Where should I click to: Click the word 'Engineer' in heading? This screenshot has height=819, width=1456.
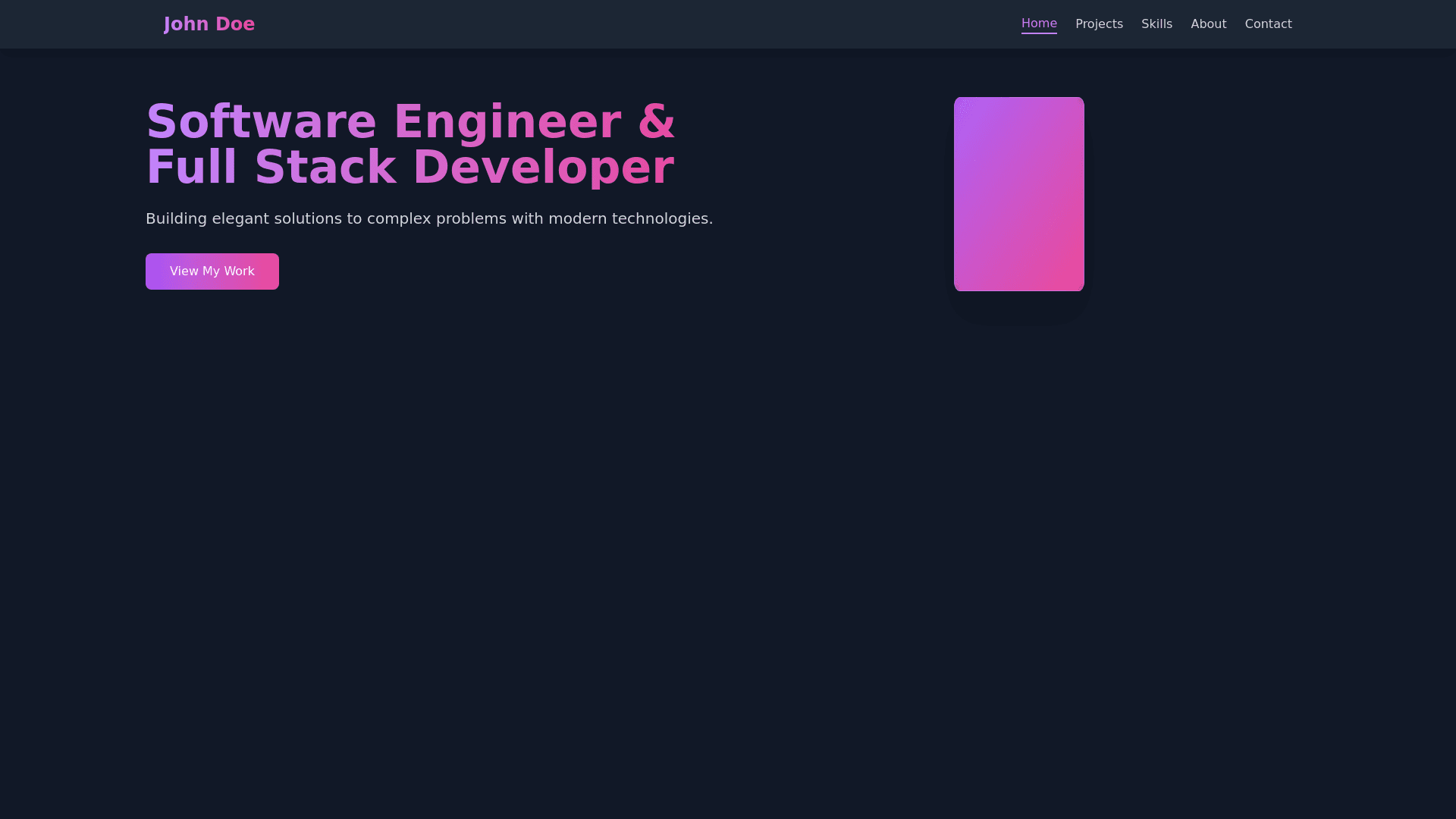click(x=507, y=122)
